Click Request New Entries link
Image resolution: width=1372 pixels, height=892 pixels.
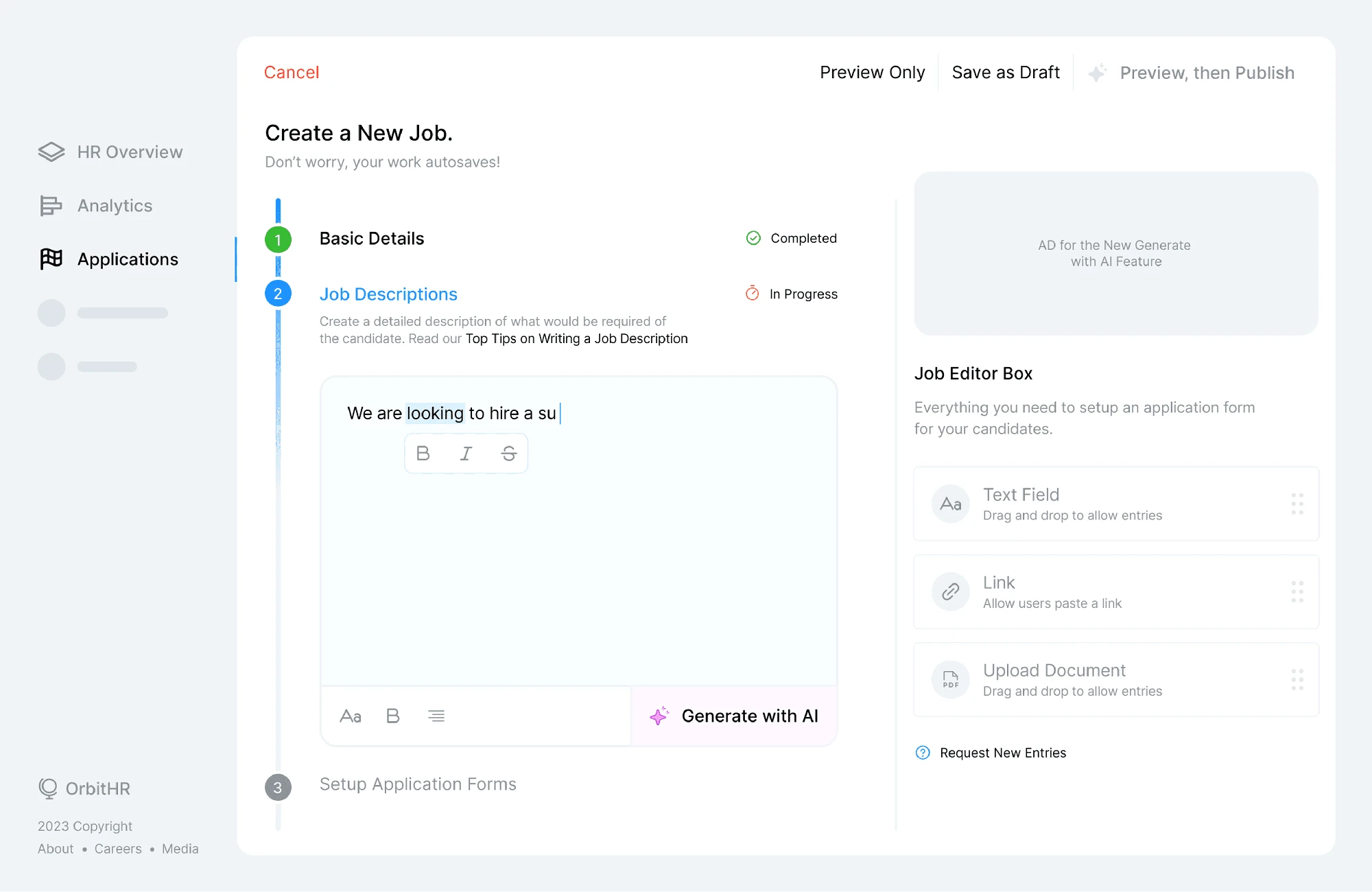(1003, 753)
